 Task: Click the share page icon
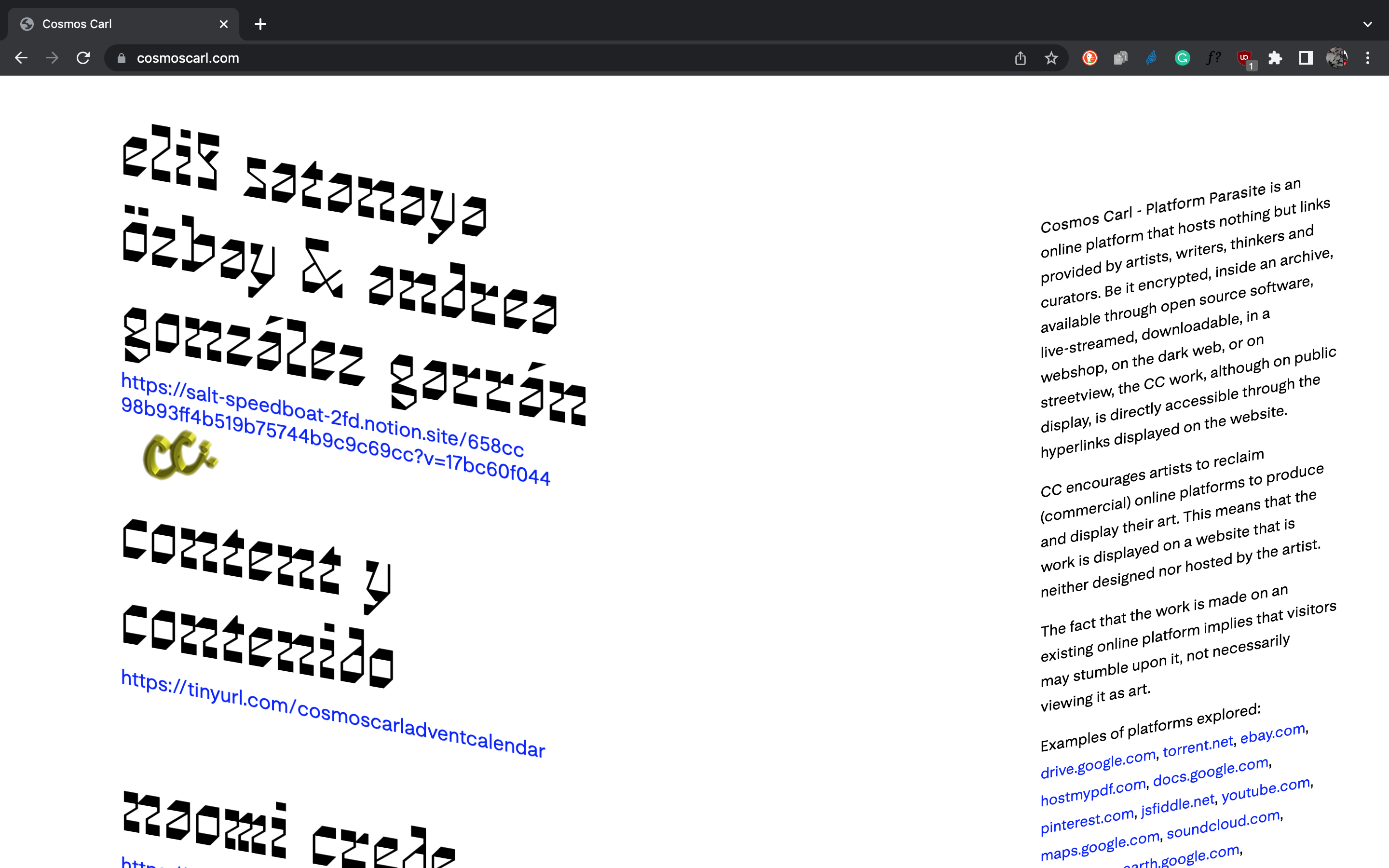click(x=1020, y=58)
